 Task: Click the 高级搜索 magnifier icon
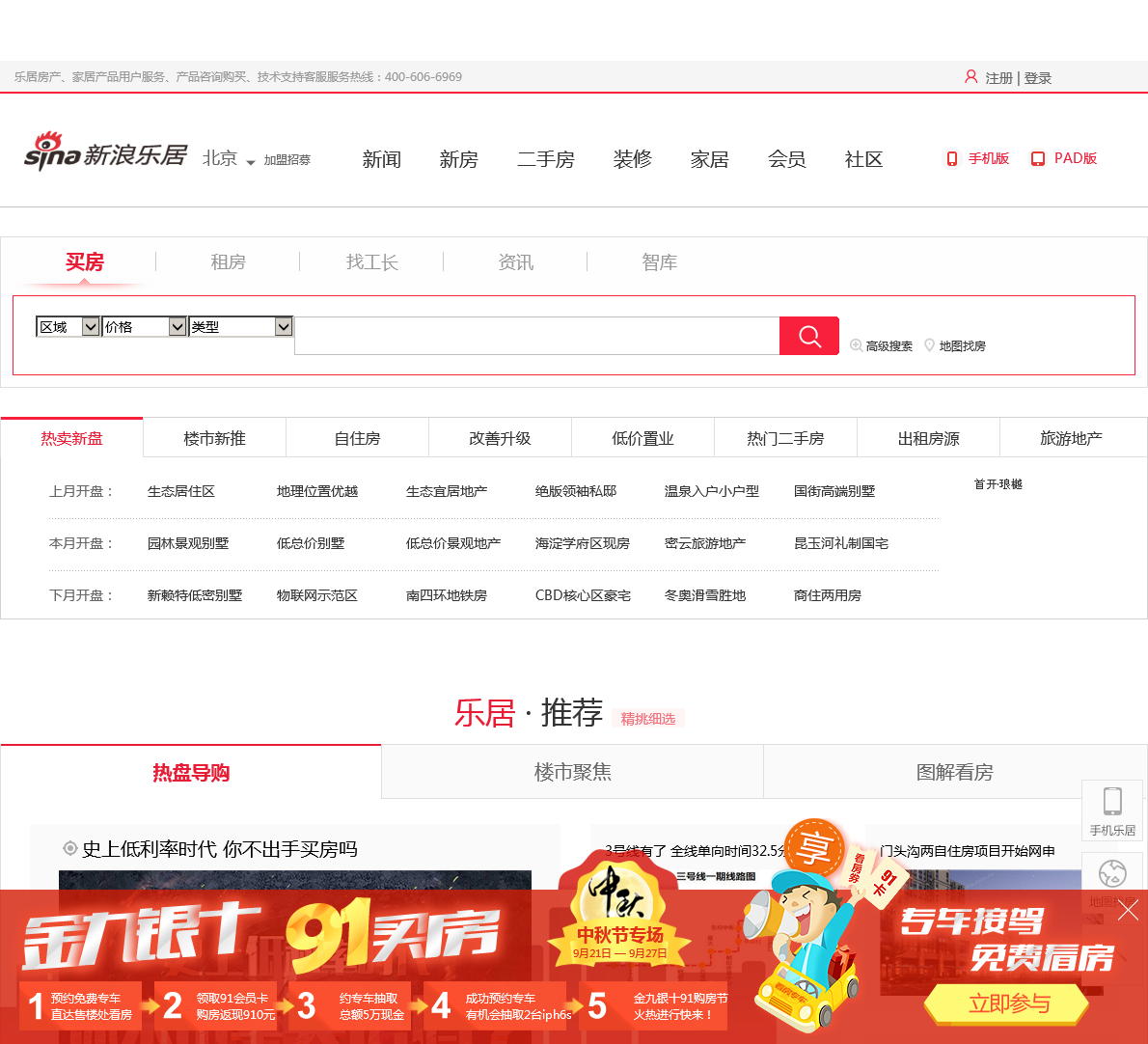[856, 345]
